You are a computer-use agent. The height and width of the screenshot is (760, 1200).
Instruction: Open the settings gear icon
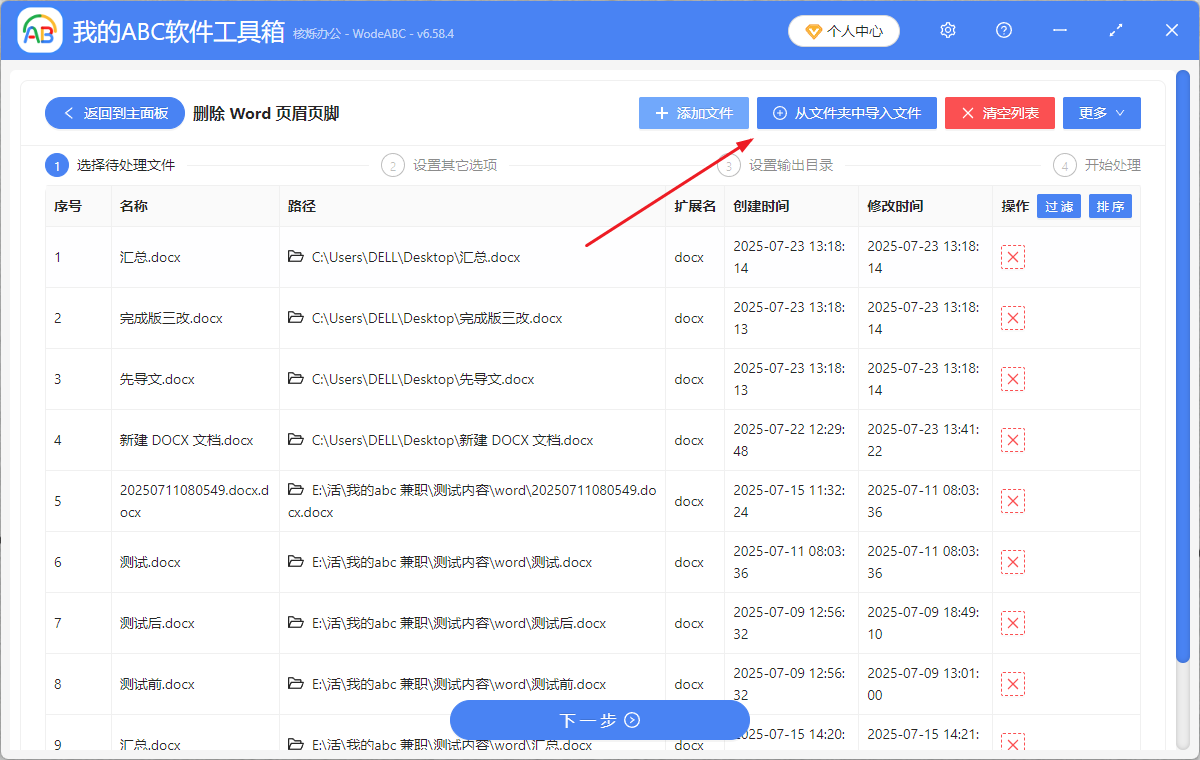(947, 30)
